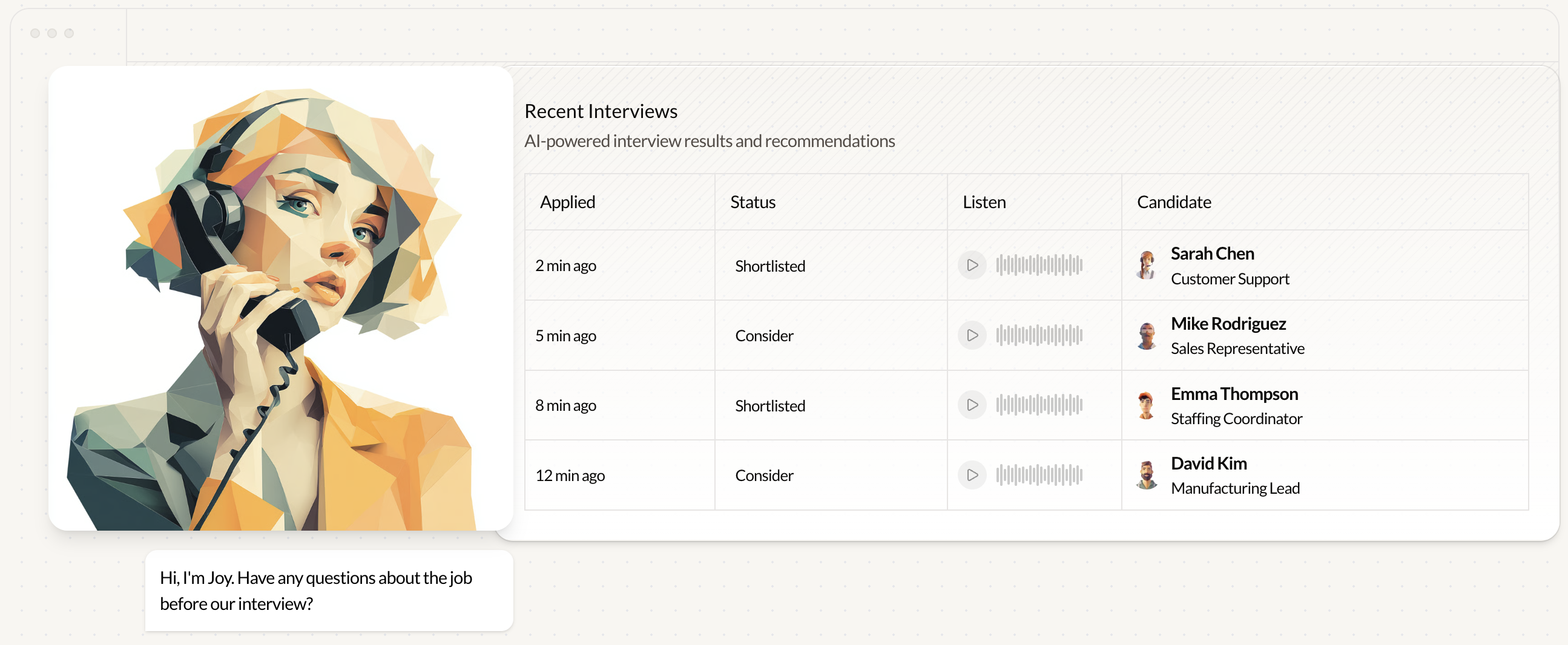Click the Shortlisted status for Sarah Chen

click(x=769, y=266)
